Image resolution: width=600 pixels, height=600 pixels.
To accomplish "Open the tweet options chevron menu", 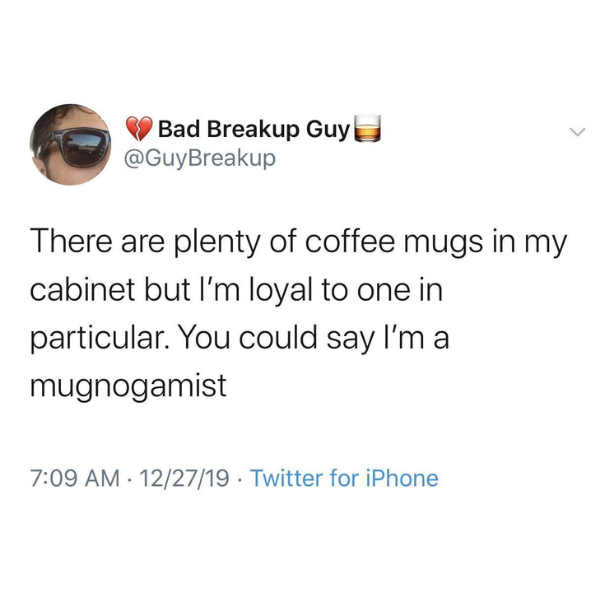I will (x=577, y=132).
